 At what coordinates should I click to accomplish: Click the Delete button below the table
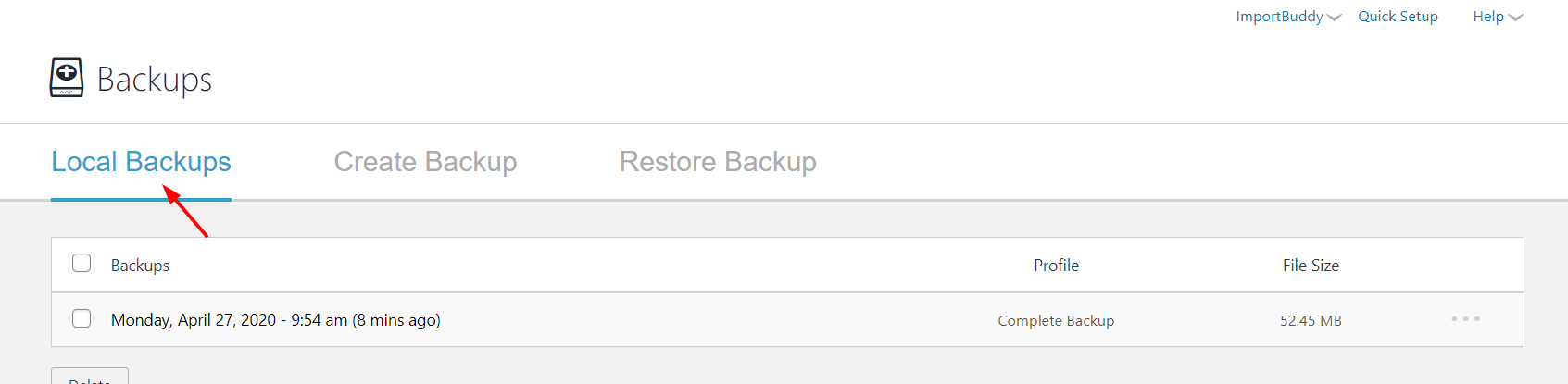pyautogui.click(x=90, y=377)
